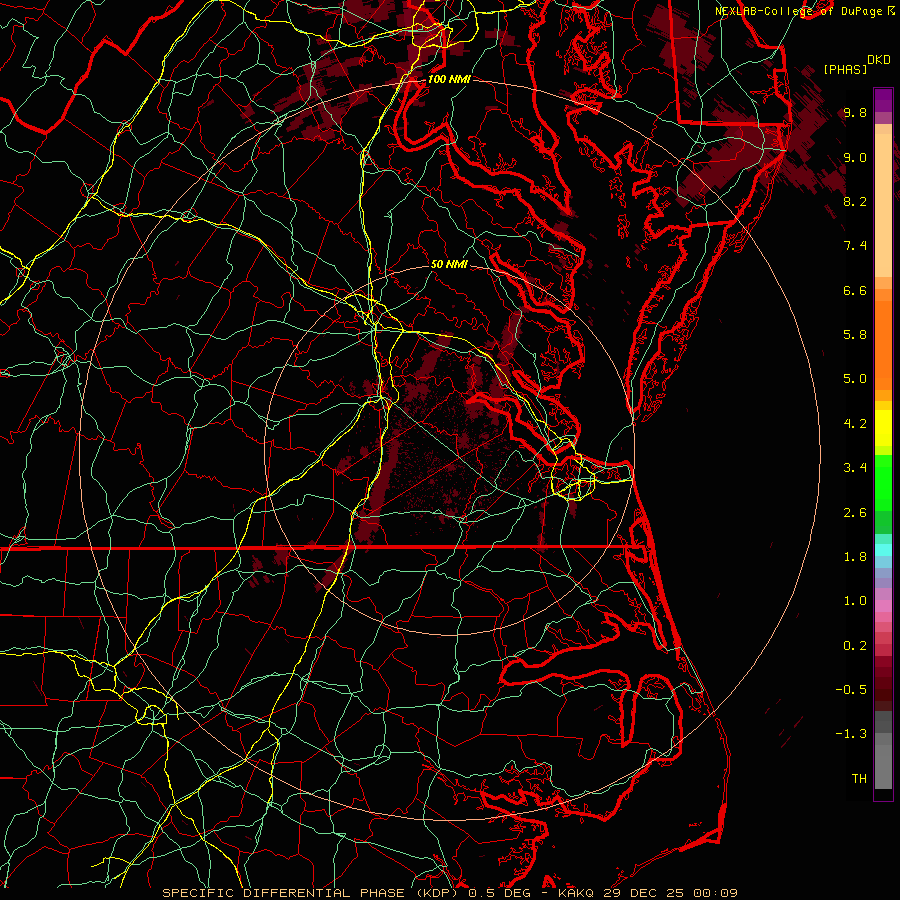Click the 1.0 value on the color scale
Image resolution: width=900 pixels, height=900 pixels.
tap(855, 601)
